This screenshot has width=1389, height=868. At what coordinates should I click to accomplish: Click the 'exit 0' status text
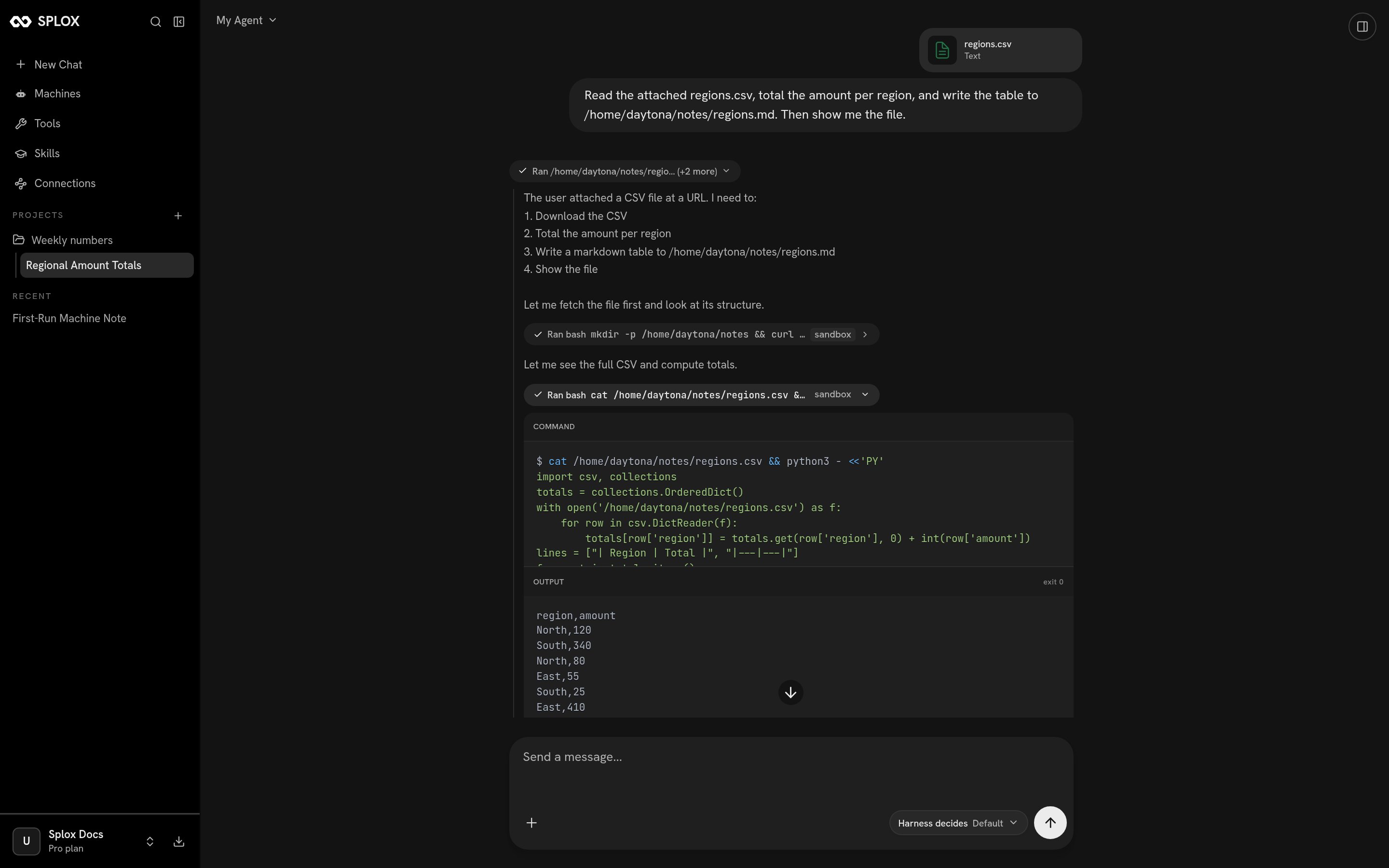click(1053, 582)
